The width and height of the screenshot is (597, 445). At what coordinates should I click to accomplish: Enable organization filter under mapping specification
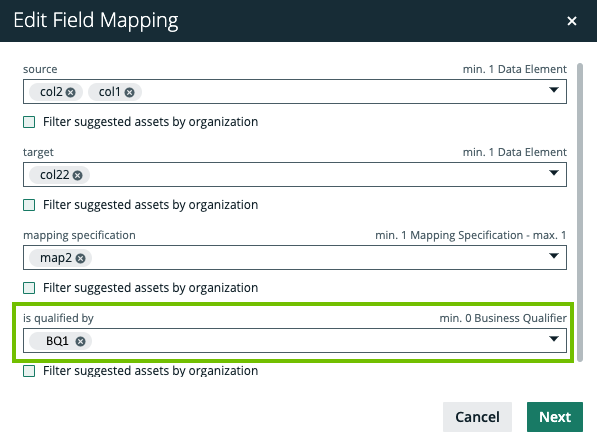pyautogui.click(x=29, y=288)
